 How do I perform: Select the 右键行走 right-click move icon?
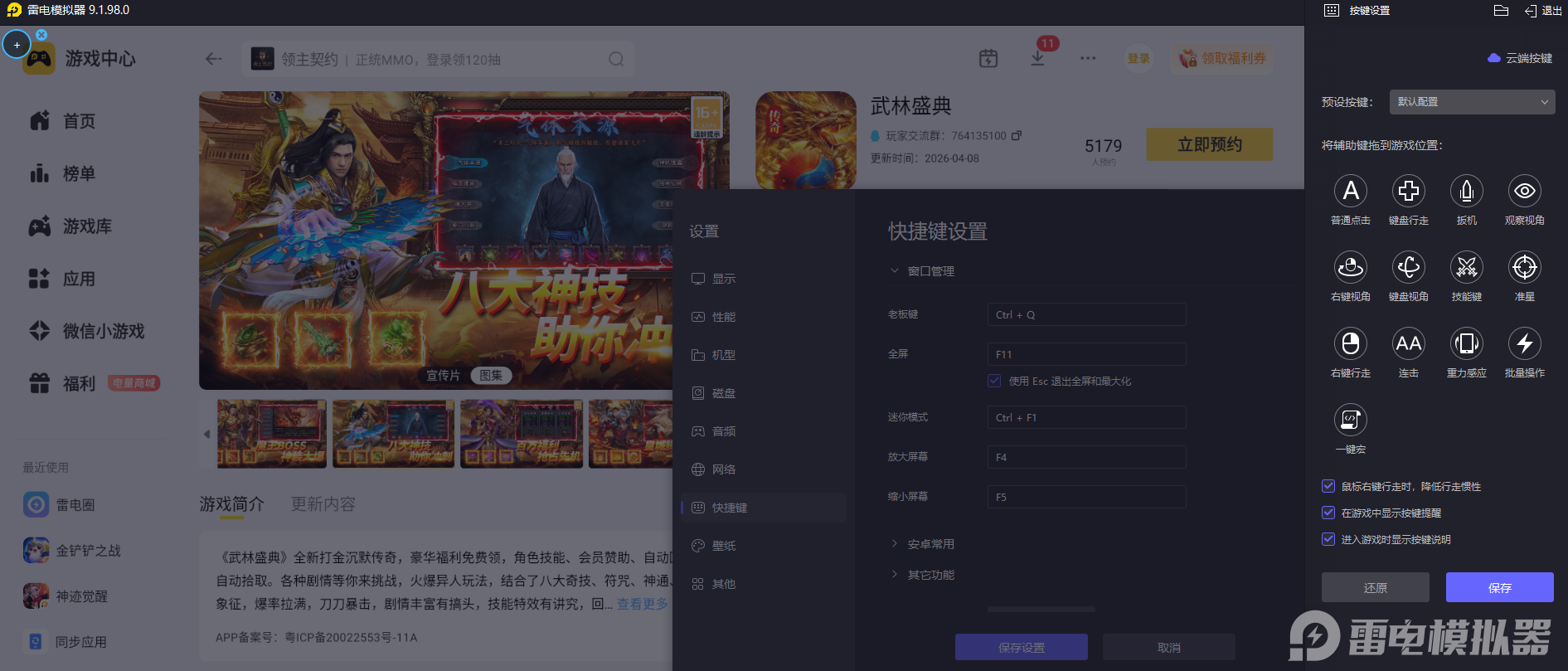click(x=1350, y=343)
